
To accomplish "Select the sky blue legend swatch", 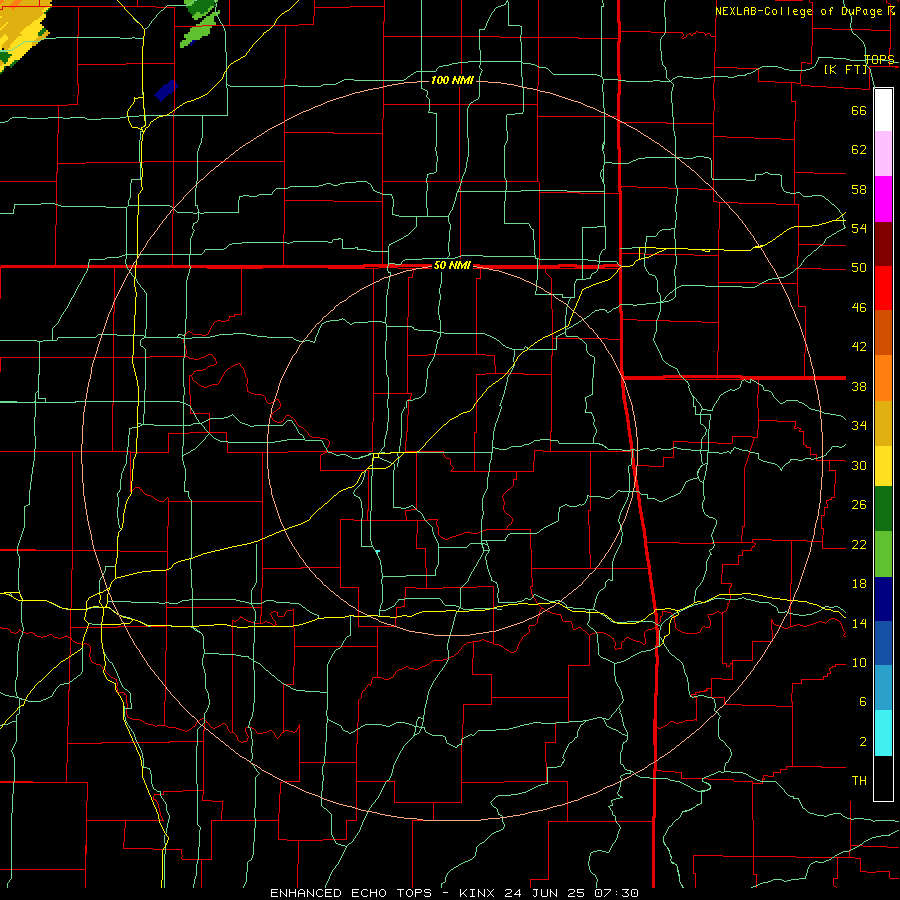I will tap(883, 687).
